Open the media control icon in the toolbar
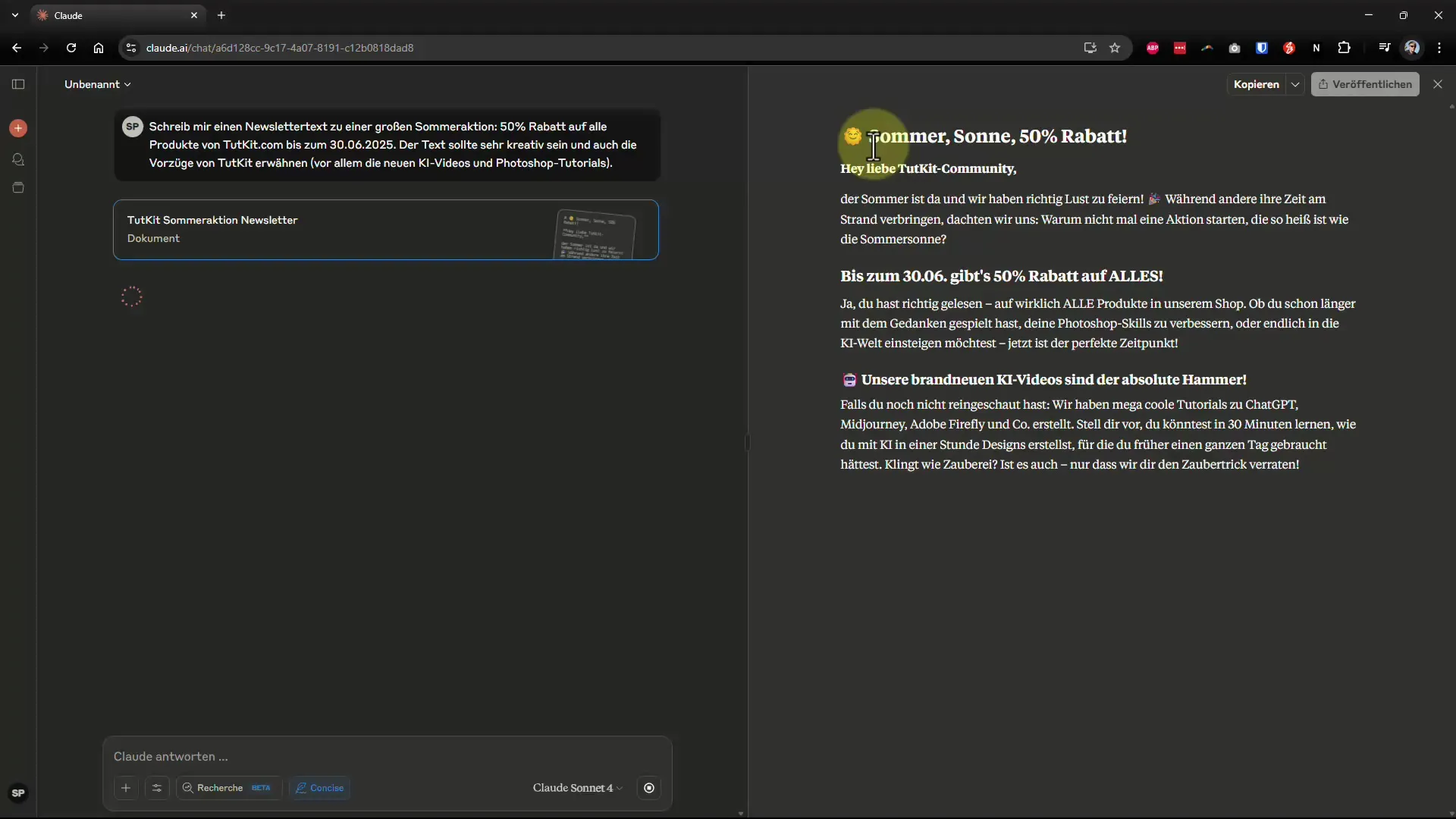Viewport: 1456px width, 819px height. [1385, 48]
